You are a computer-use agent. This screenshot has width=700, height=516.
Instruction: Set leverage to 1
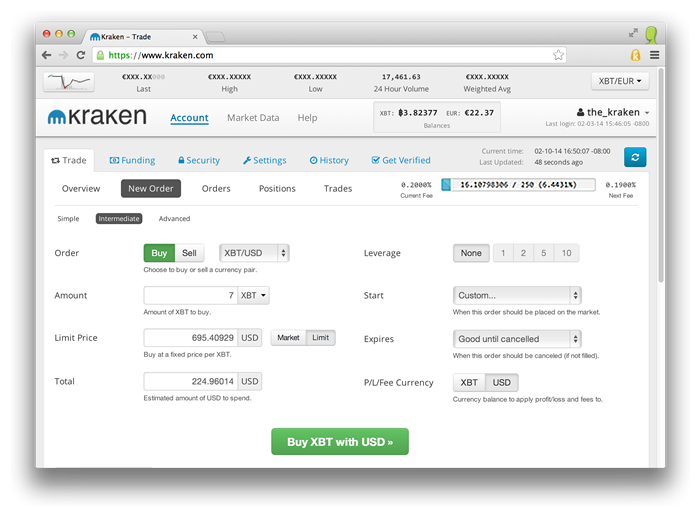tap(503, 253)
